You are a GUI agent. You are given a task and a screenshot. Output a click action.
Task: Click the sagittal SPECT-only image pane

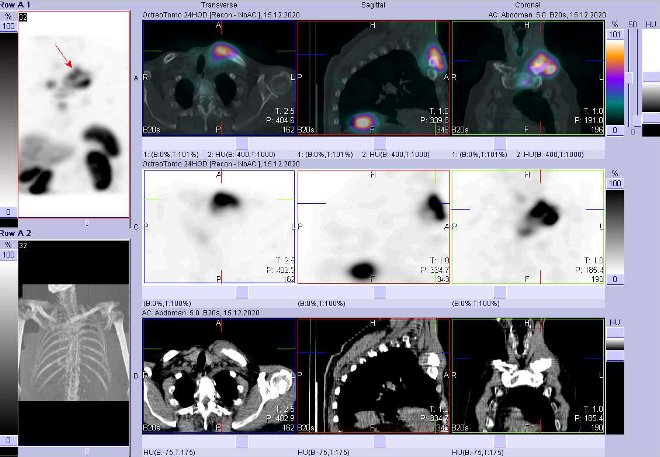[x=373, y=226]
